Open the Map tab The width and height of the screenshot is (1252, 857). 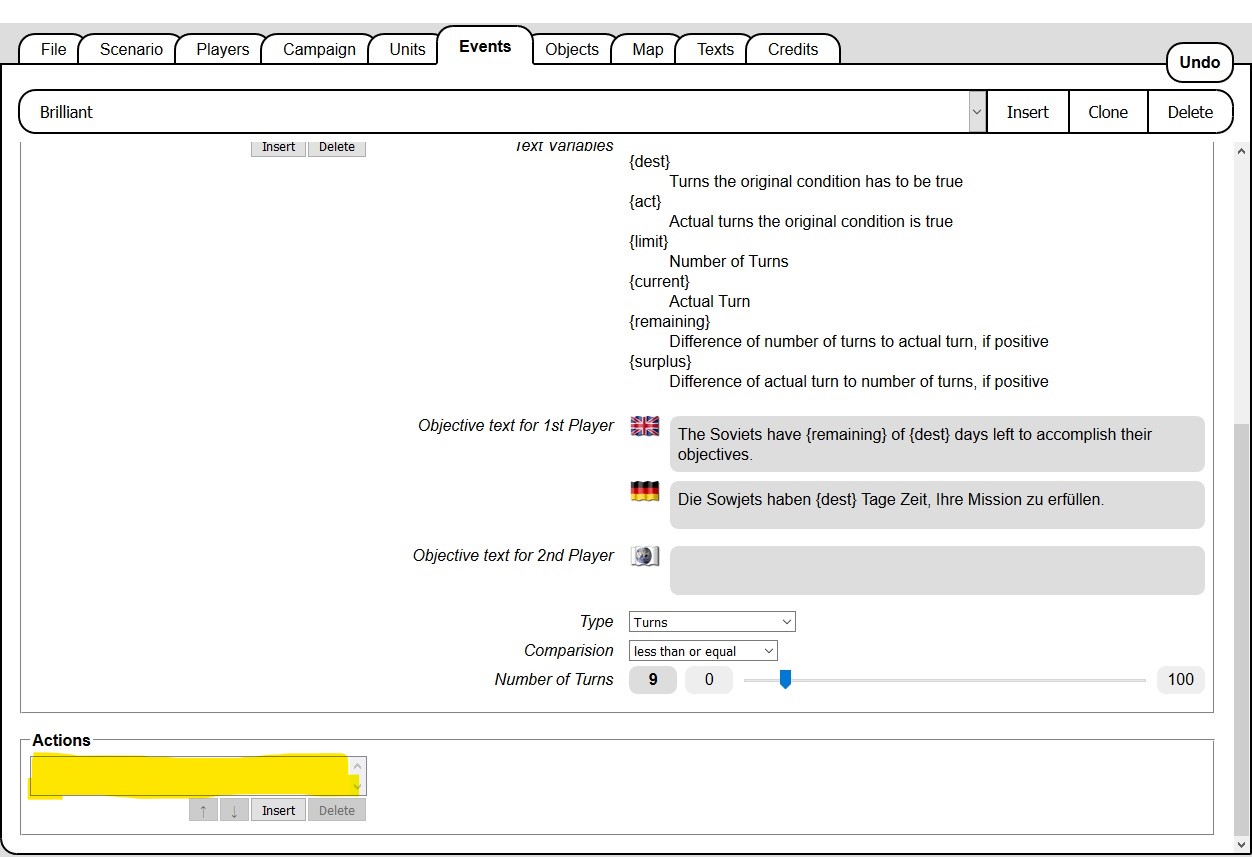pos(648,49)
